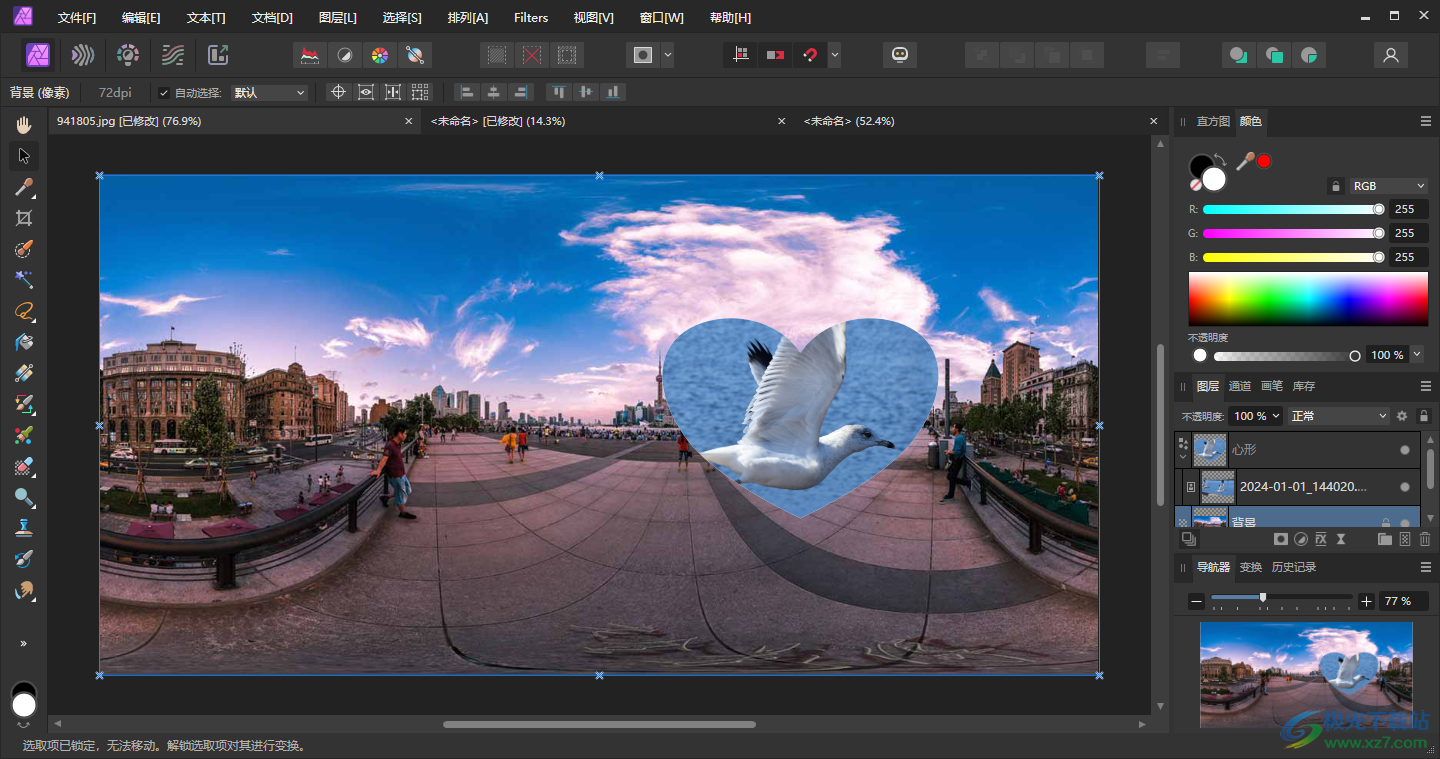
Task: Open the 正常 blend mode dropdown
Action: pyautogui.click(x=1338, y=416)
